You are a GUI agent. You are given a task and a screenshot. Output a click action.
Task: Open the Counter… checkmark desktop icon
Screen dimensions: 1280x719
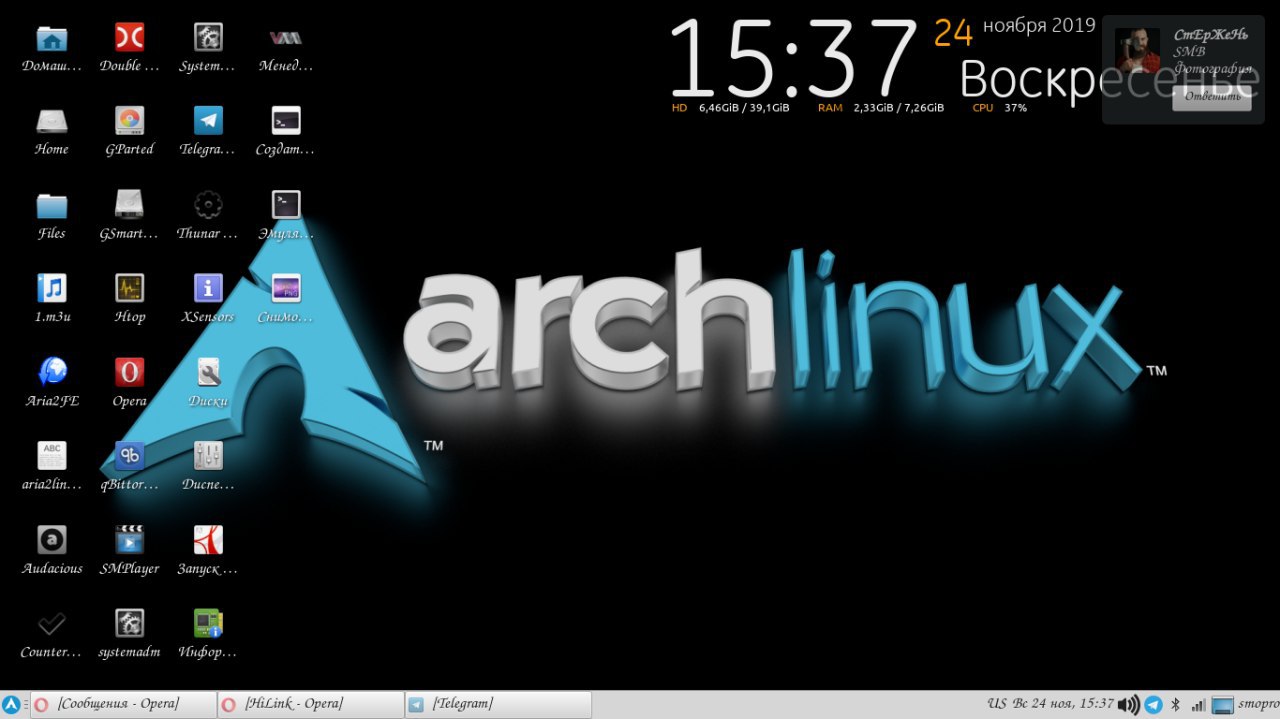(52, 624)
